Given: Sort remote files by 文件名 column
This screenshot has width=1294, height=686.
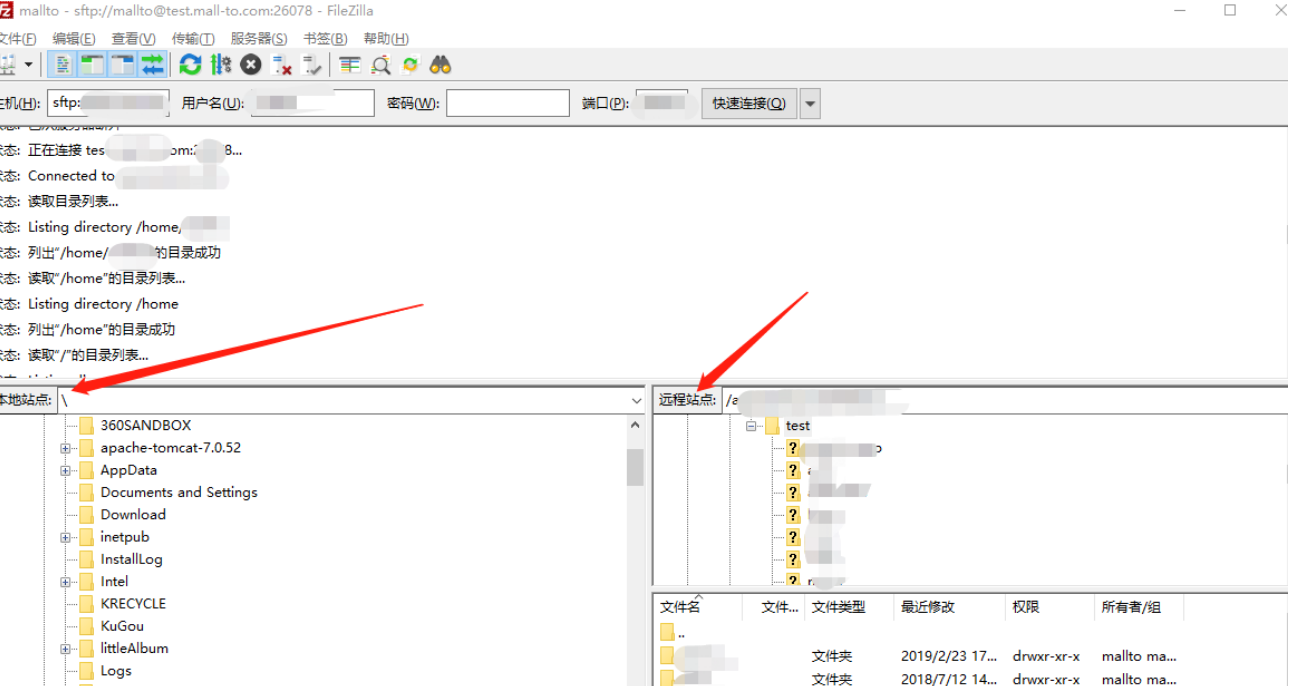Looking at the screenshot, I should tap(698, 607).
